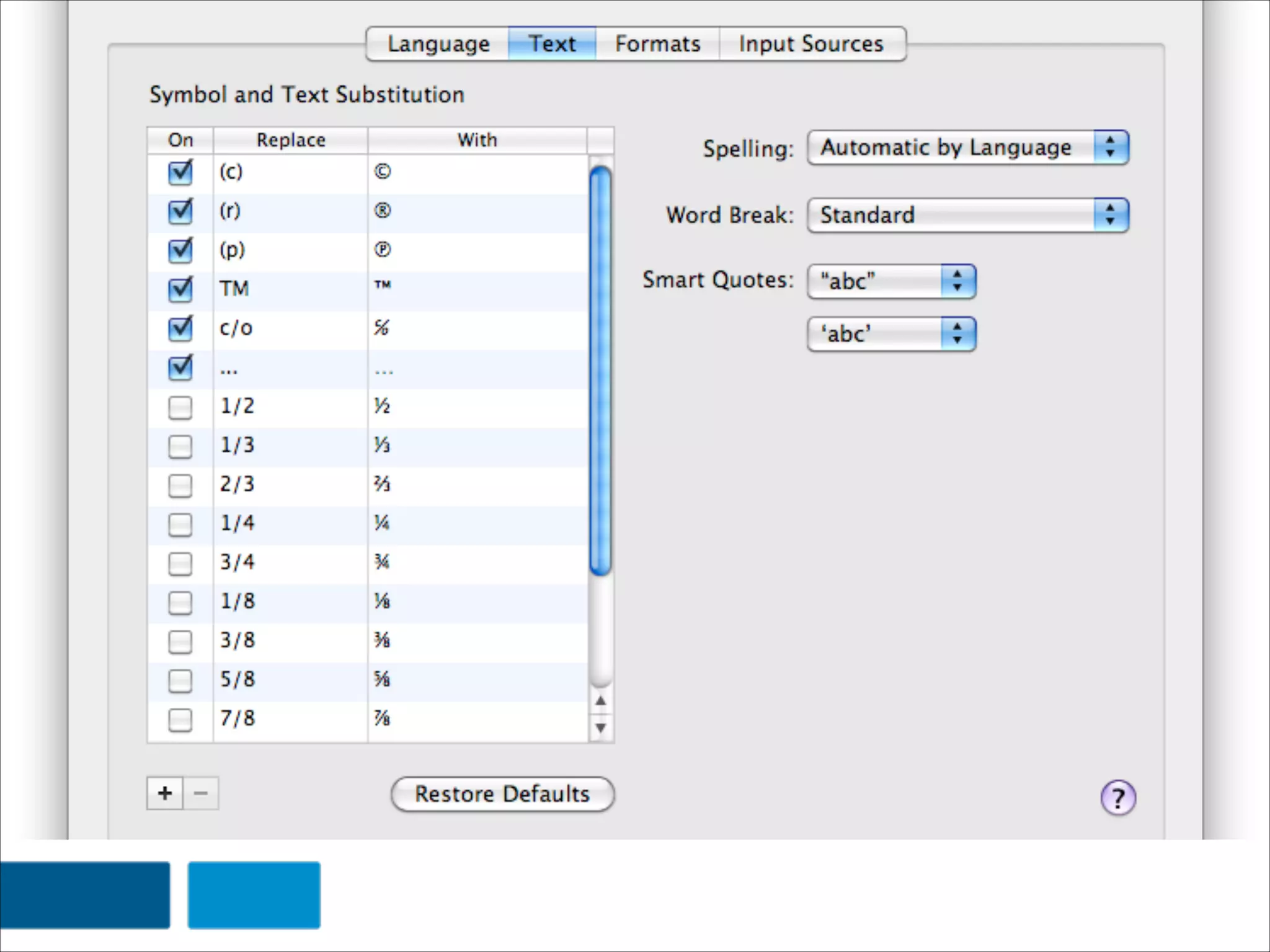Click the scrollbar up arrow
The height and width of the screenshot is (952, 1270).
pos(600,701)
